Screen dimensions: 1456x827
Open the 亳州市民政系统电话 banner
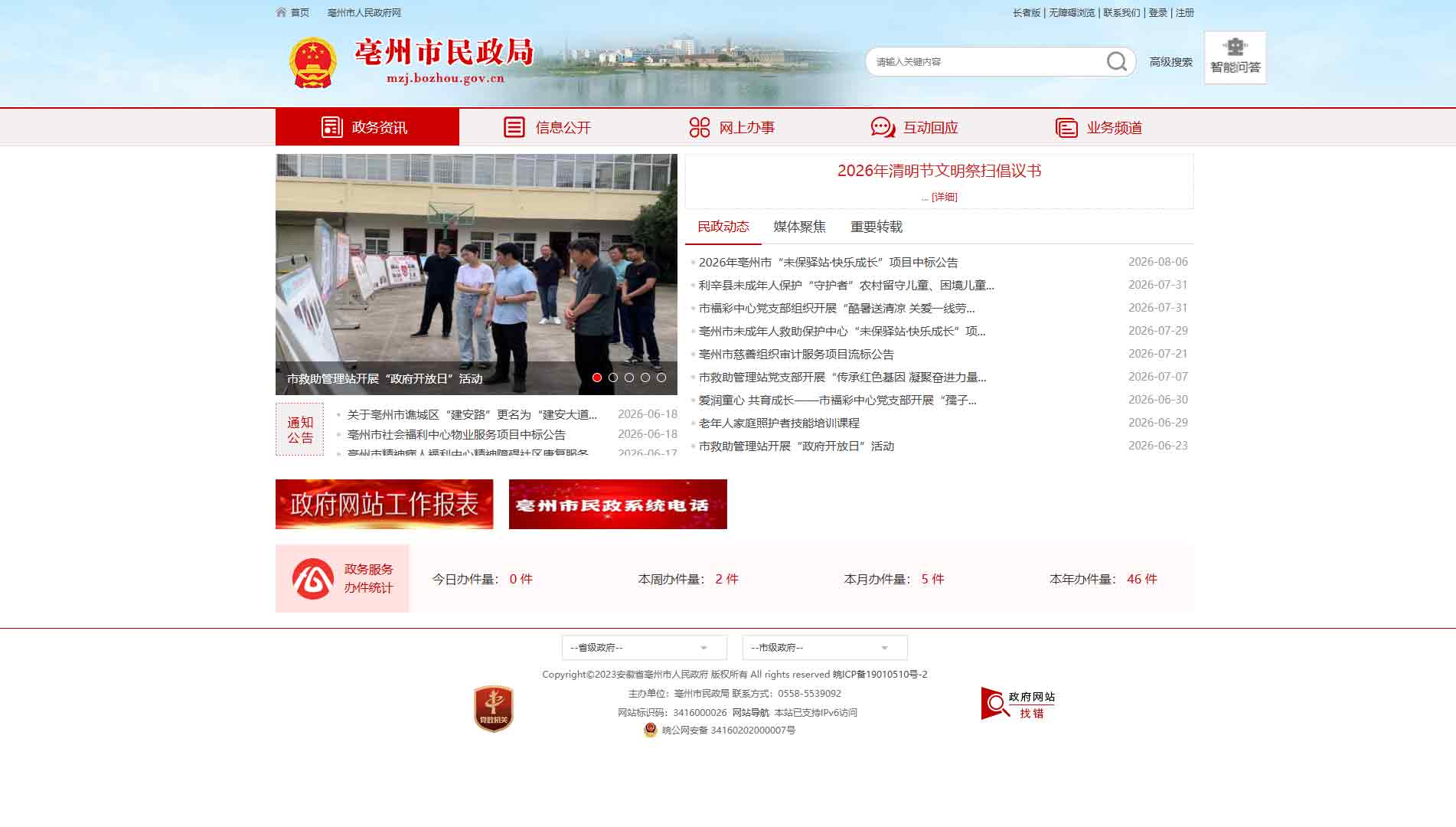click(x=618, y=504)
